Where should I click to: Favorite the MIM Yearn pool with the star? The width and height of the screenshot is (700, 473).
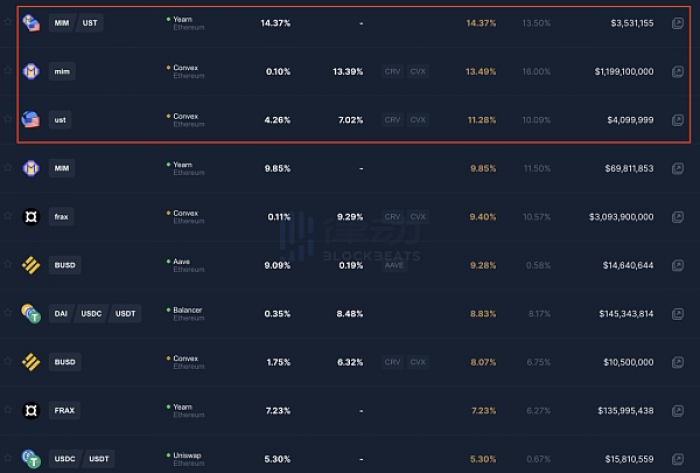[x=8, y=167]
